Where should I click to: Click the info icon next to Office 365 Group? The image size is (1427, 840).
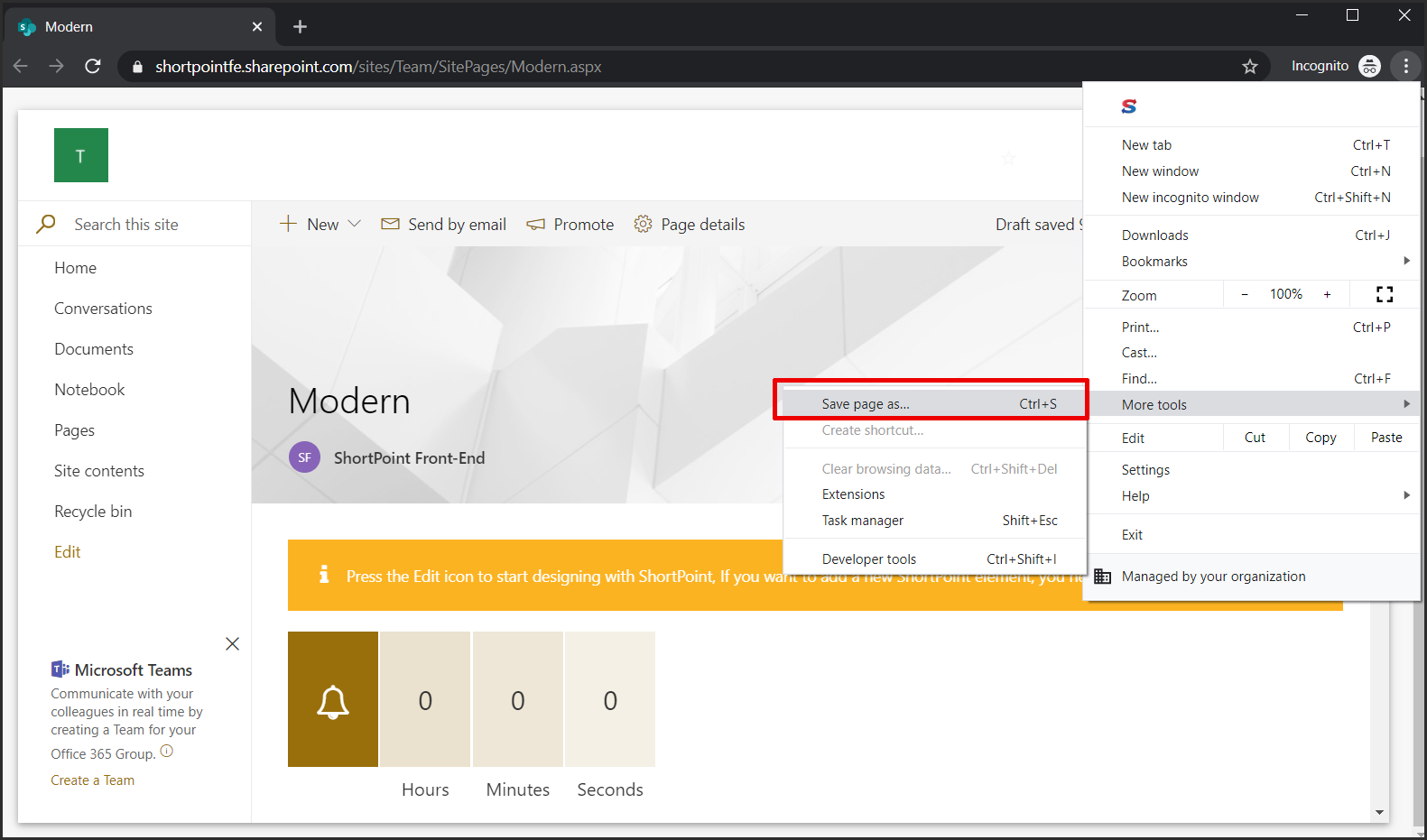click(x=167, y=751)
